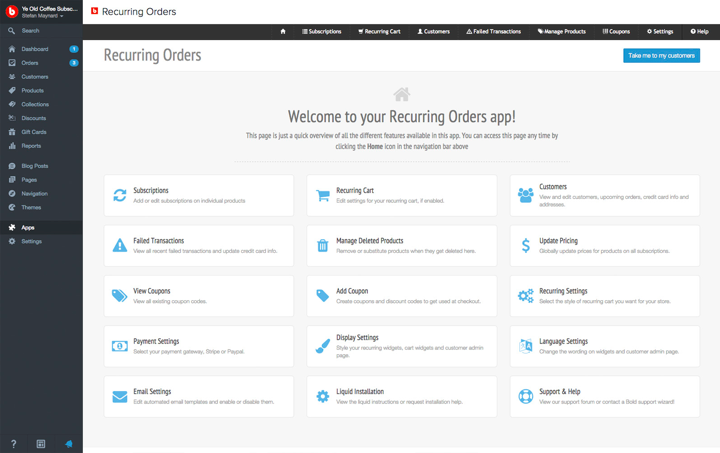Click the Recurring Cart shopping cart icon

point(323,195)
